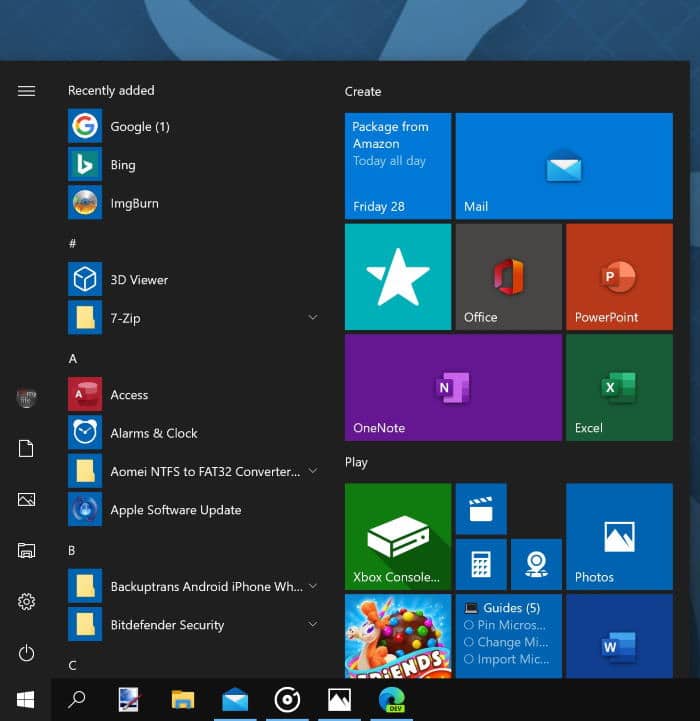The height and width of the screenshot is (721, 700).
Task: Click the C letter group header
Action: click(72, 665)
